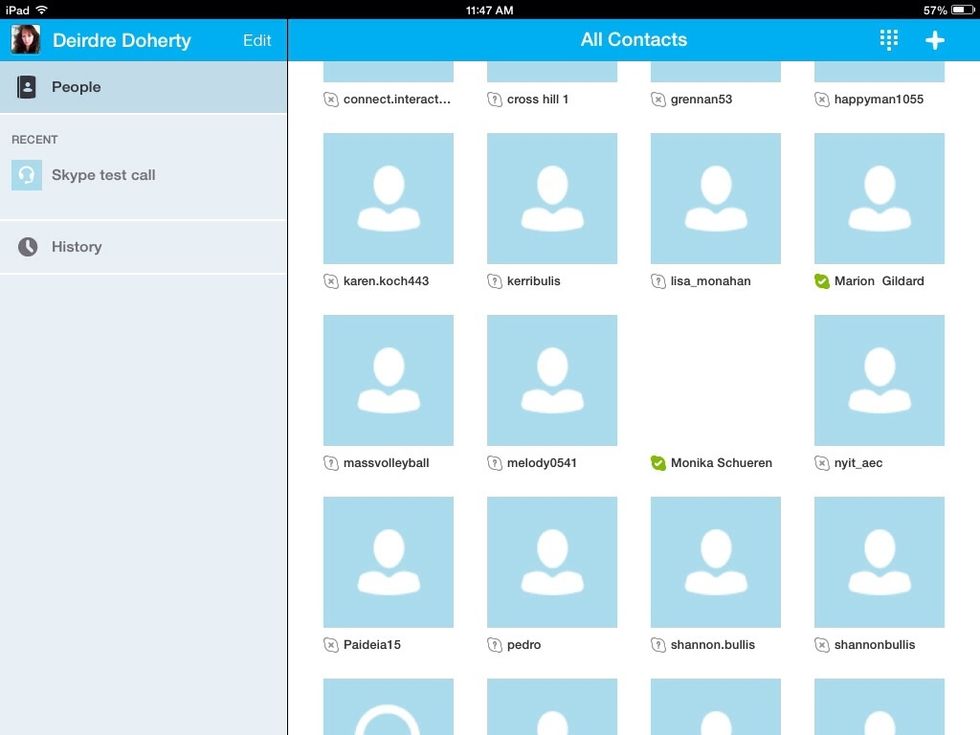Select the People sidebar icon
This screenshot has width=980, height=735.
coord(26,87)
